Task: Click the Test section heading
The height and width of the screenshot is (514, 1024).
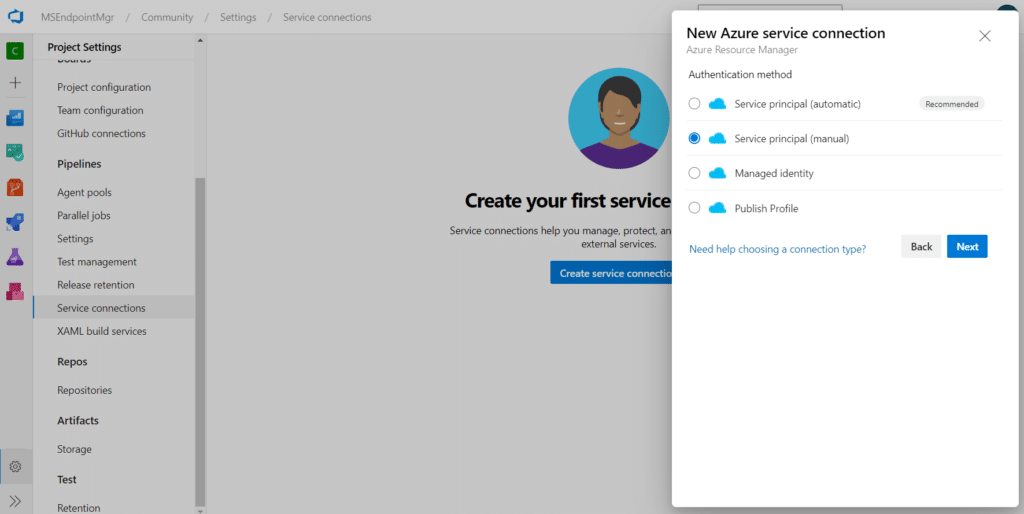Action: tap(67, 479)
